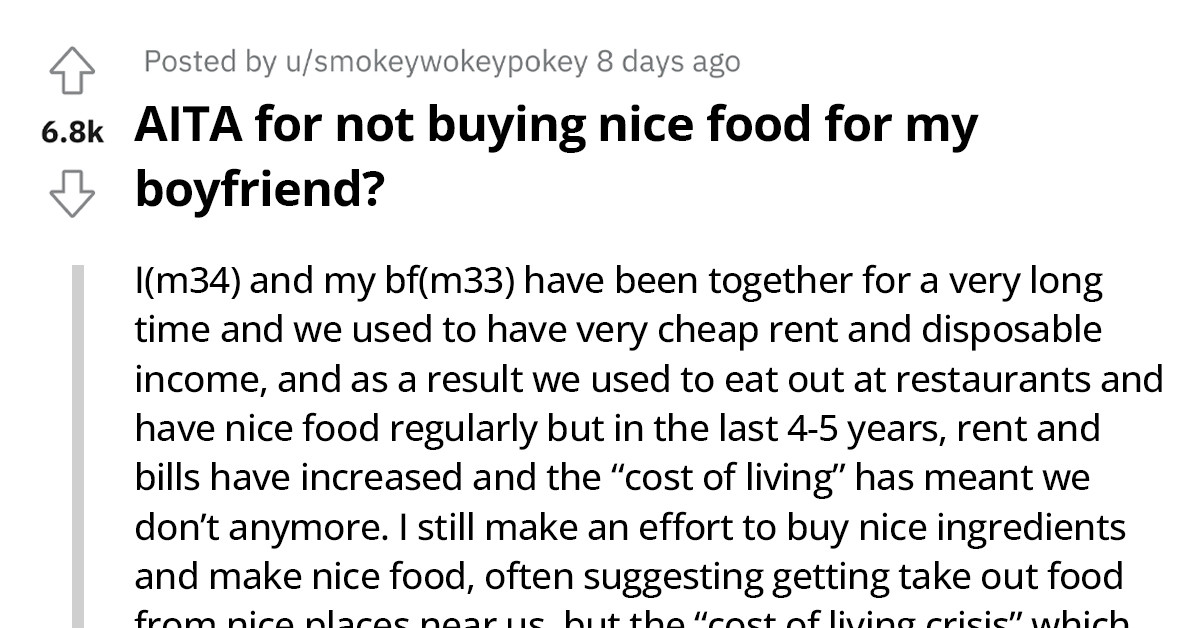The width and height of the screenshot is (1200, 628).
Task: Click the "8 days ago" timestamp
Action: point(669,62)
